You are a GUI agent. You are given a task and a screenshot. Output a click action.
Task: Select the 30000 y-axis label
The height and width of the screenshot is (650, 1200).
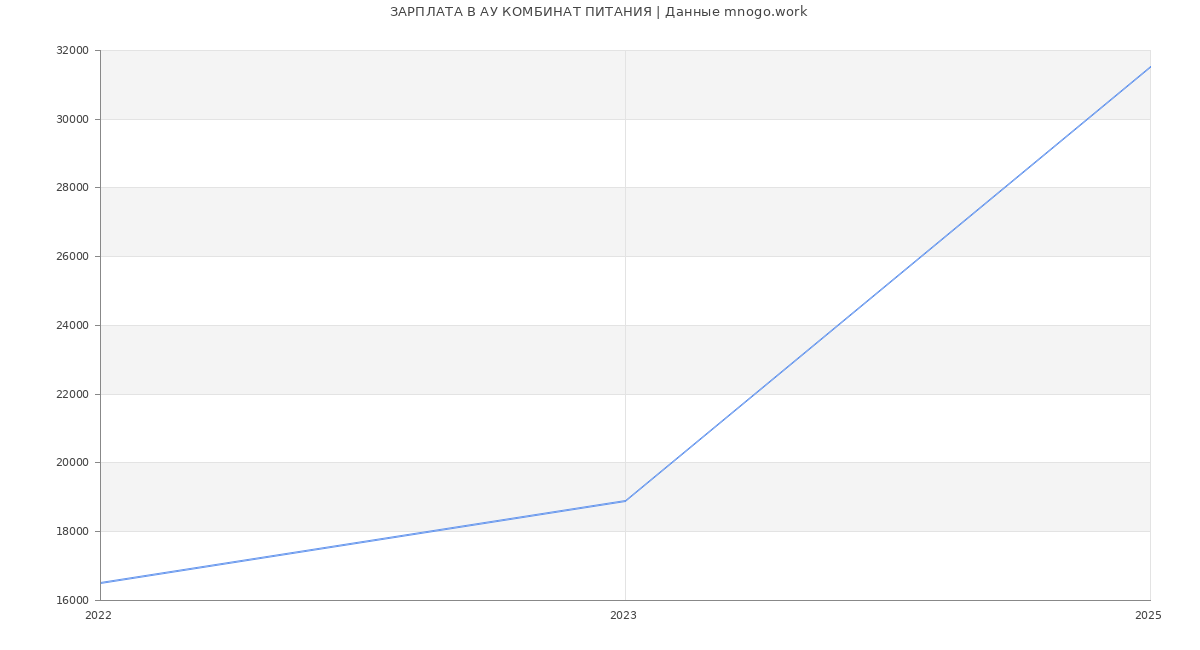tap(72, 119)
